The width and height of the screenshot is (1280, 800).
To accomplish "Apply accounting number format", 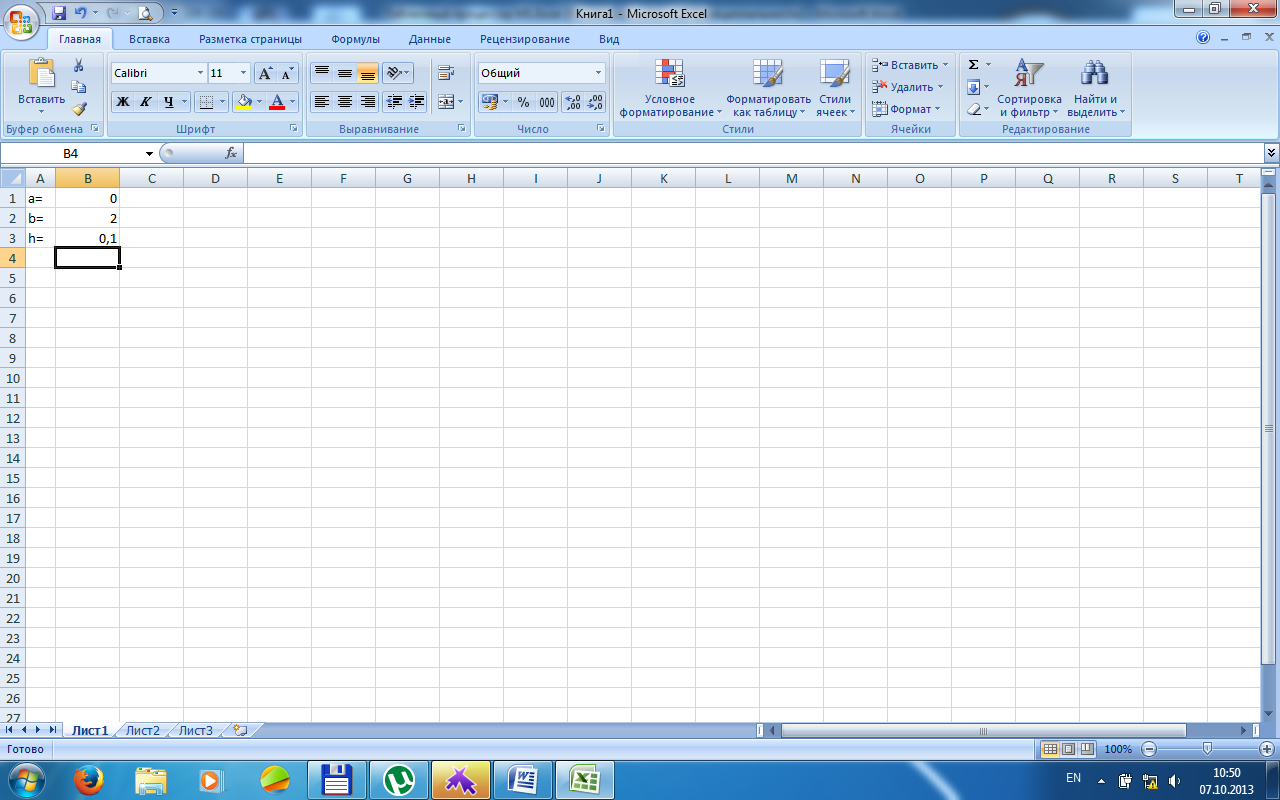I will pyautogui.click(x=489, y=102).
